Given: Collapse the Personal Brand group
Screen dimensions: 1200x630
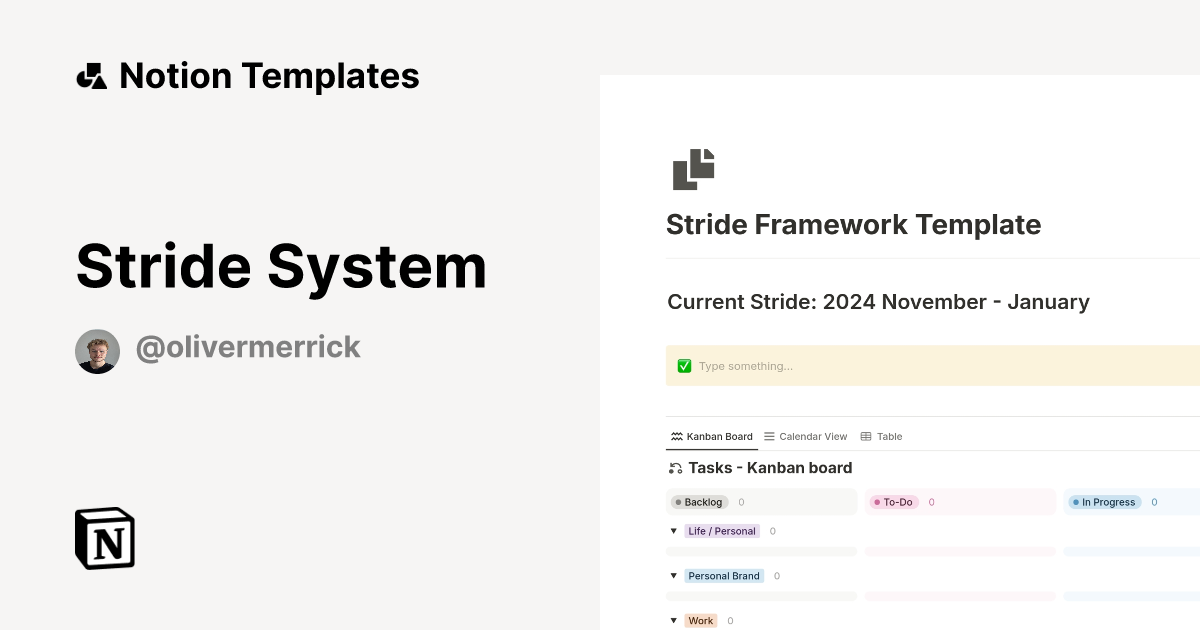Looking at the screenshot, I should click(674, 576).
